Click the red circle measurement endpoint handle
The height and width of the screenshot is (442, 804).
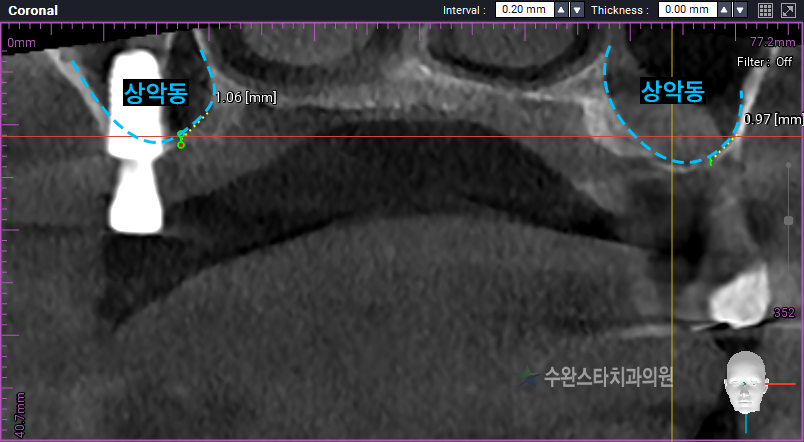point(180,146)
